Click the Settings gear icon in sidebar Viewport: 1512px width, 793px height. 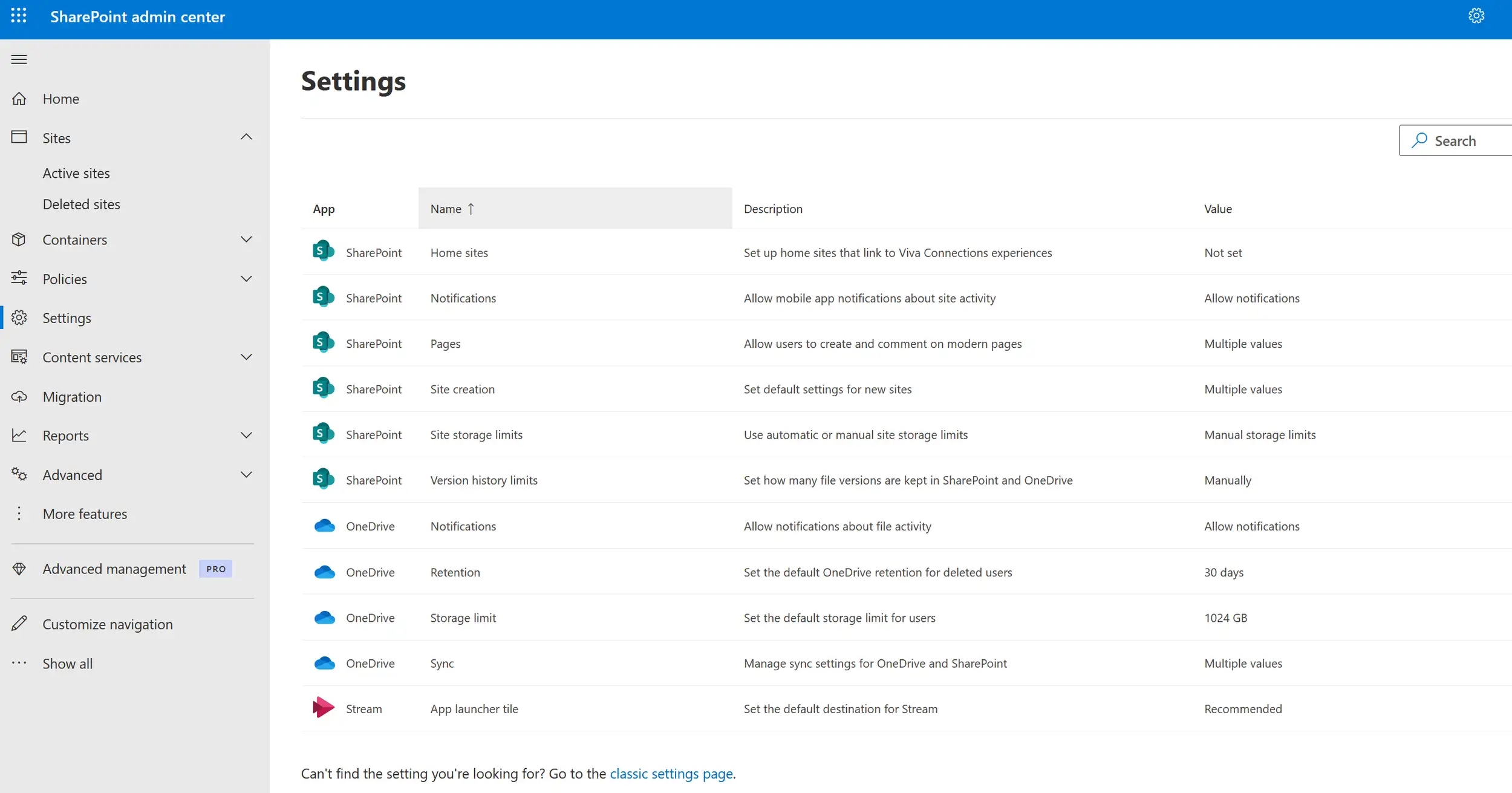point(19,318)
